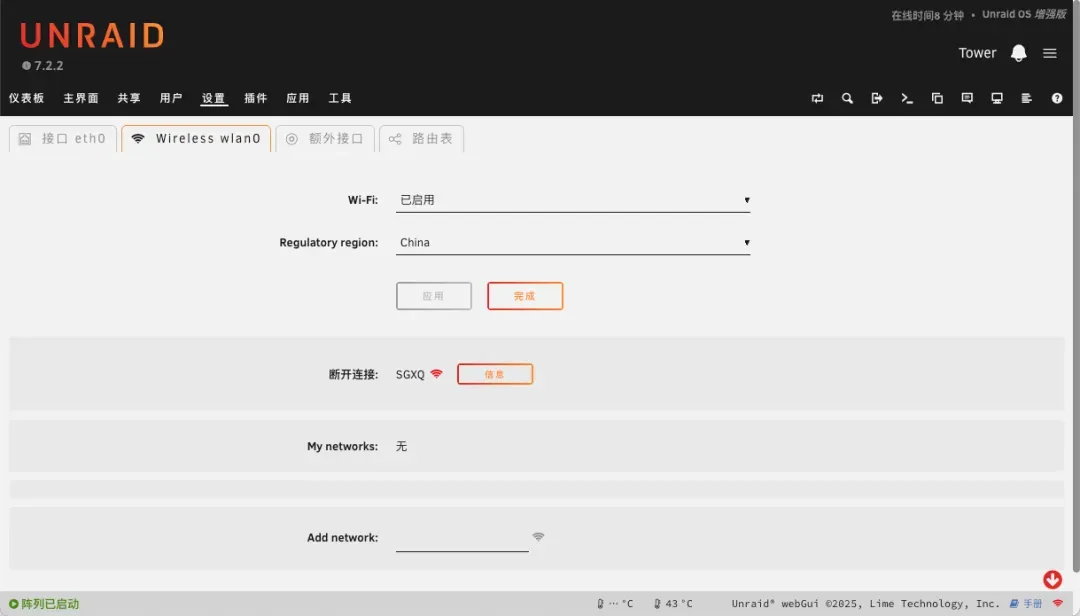Open the Regulatory region dropdown
The height and width of the screenshot is (616, 1080).
(x=573, y=243)
